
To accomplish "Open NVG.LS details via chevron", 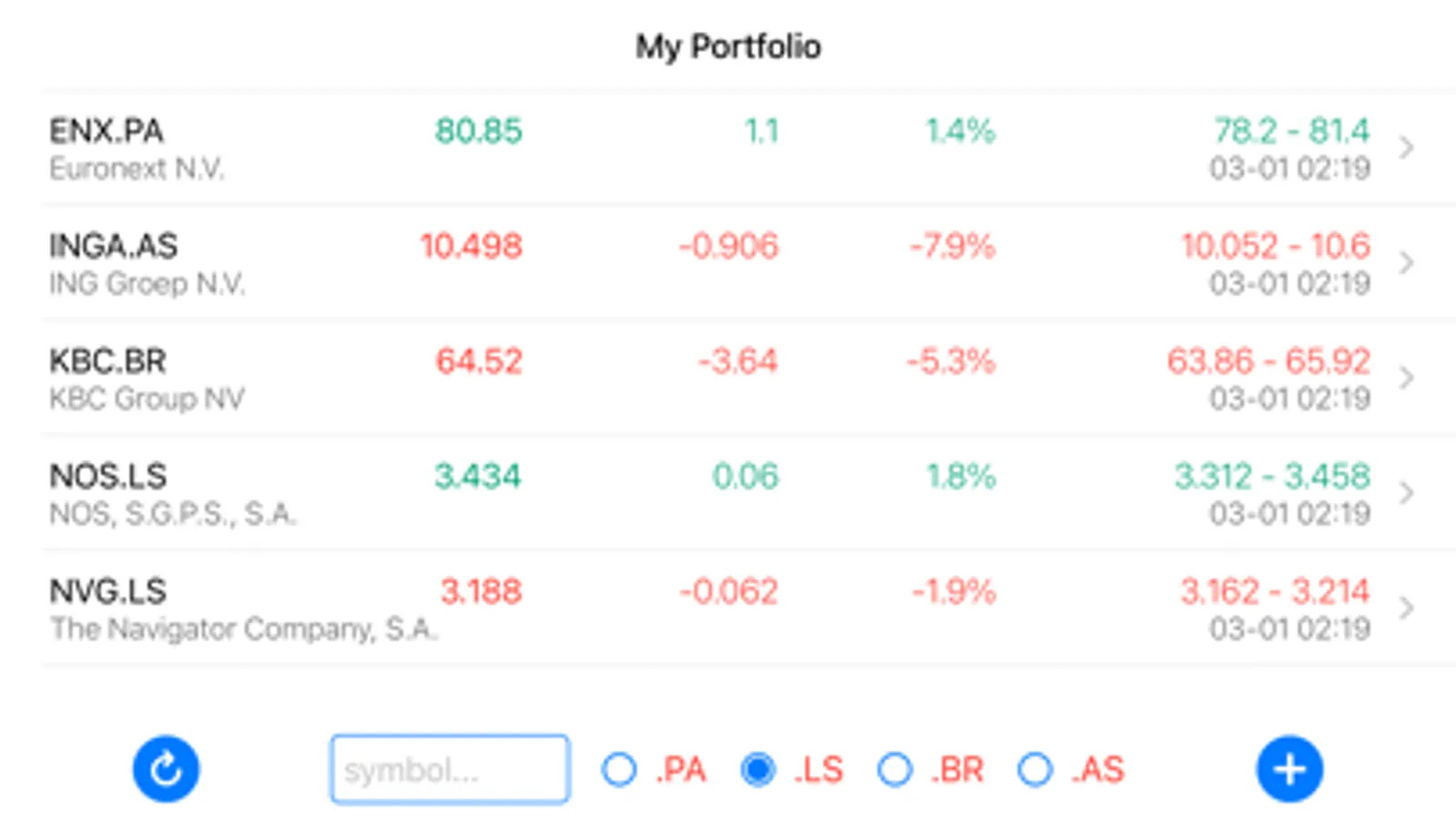I will tap(1407, 608).
